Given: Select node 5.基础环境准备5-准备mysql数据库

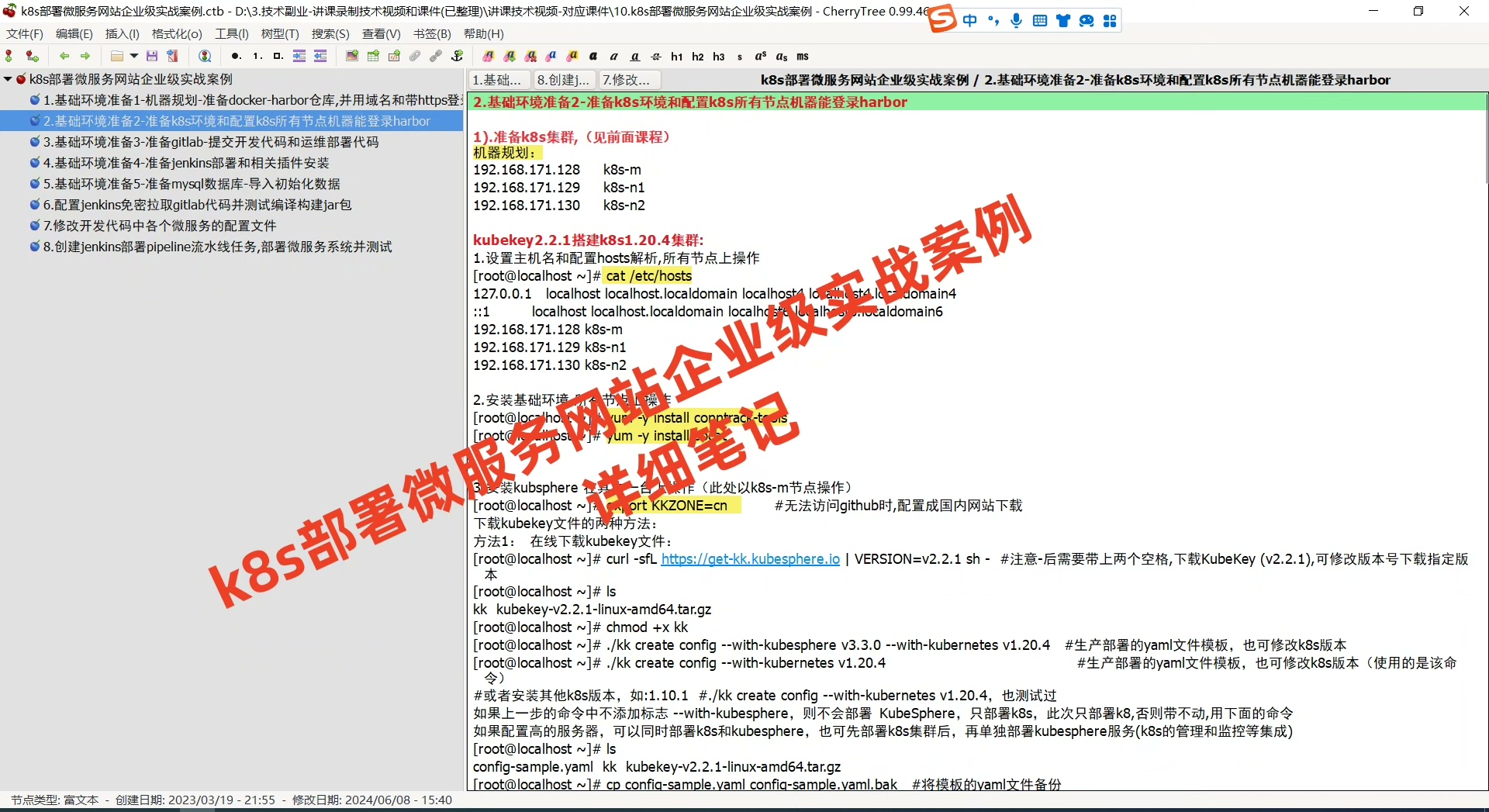Looking at the screenshot, I should [185, 184].
